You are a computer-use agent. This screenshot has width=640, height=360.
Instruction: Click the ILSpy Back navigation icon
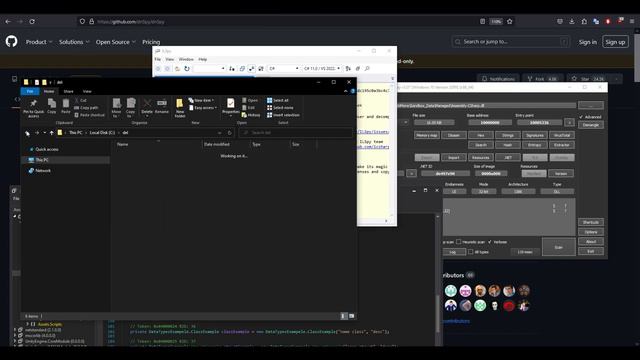tap(158, 69)
